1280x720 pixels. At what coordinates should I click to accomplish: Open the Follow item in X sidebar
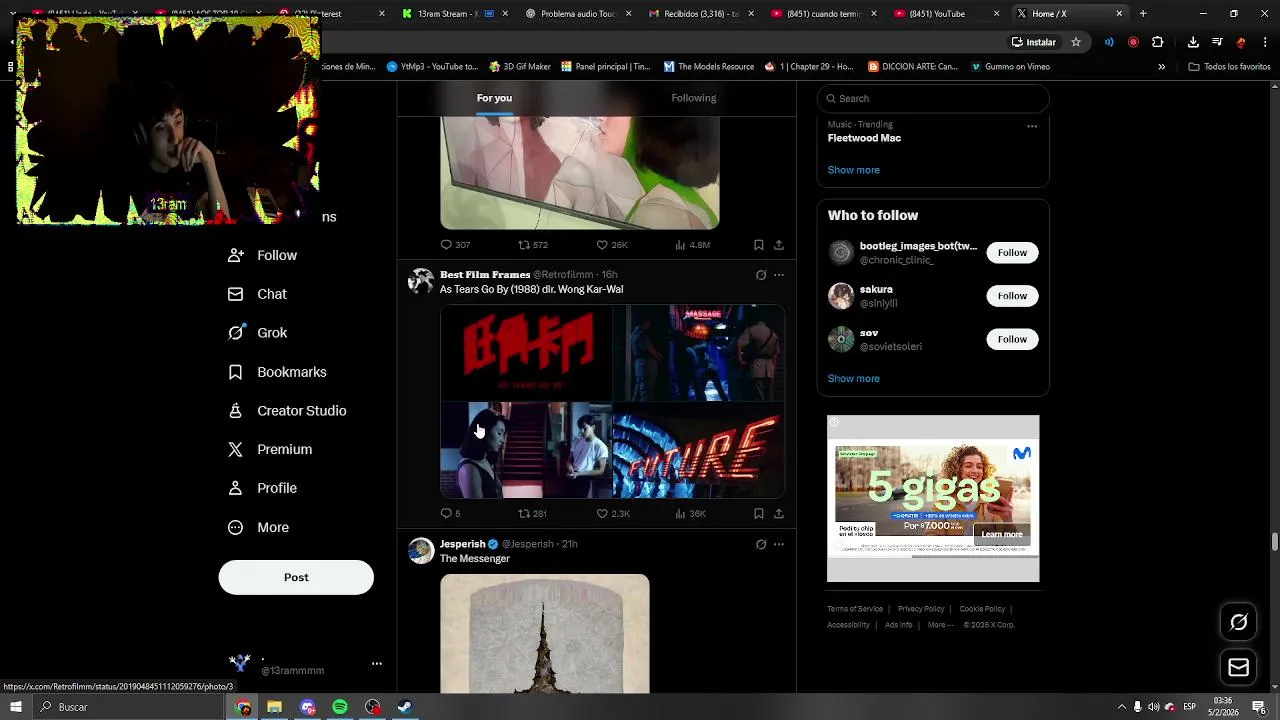pyautogui.click(x=263, y=255)
